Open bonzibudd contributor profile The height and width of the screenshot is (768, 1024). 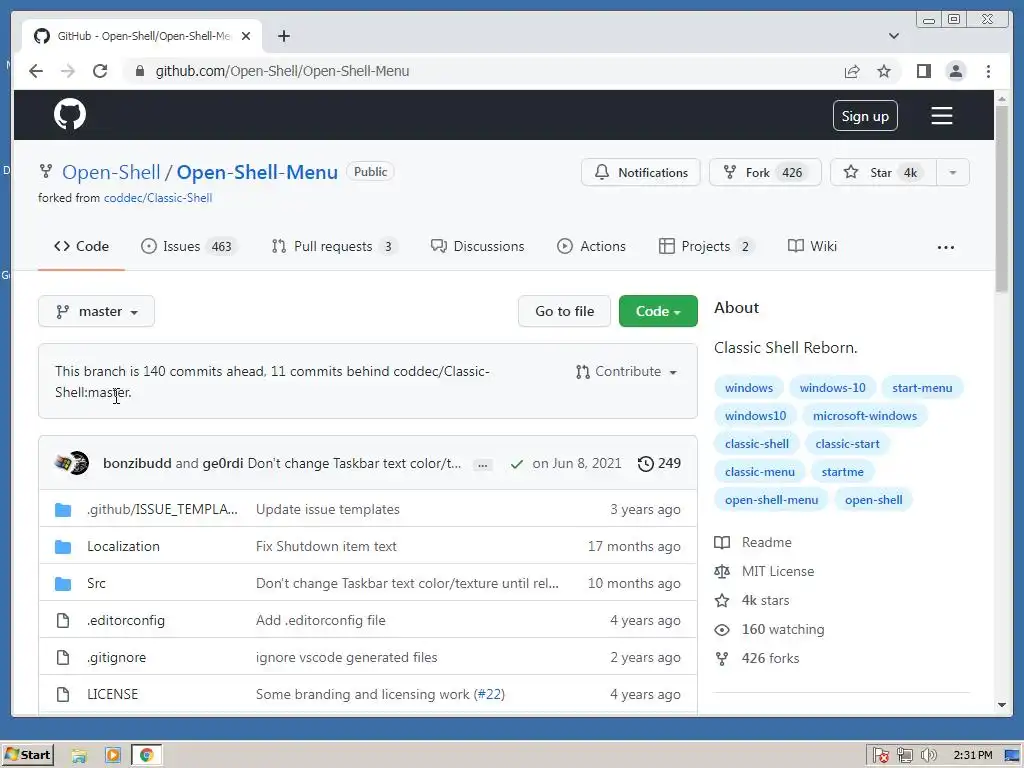137,464
